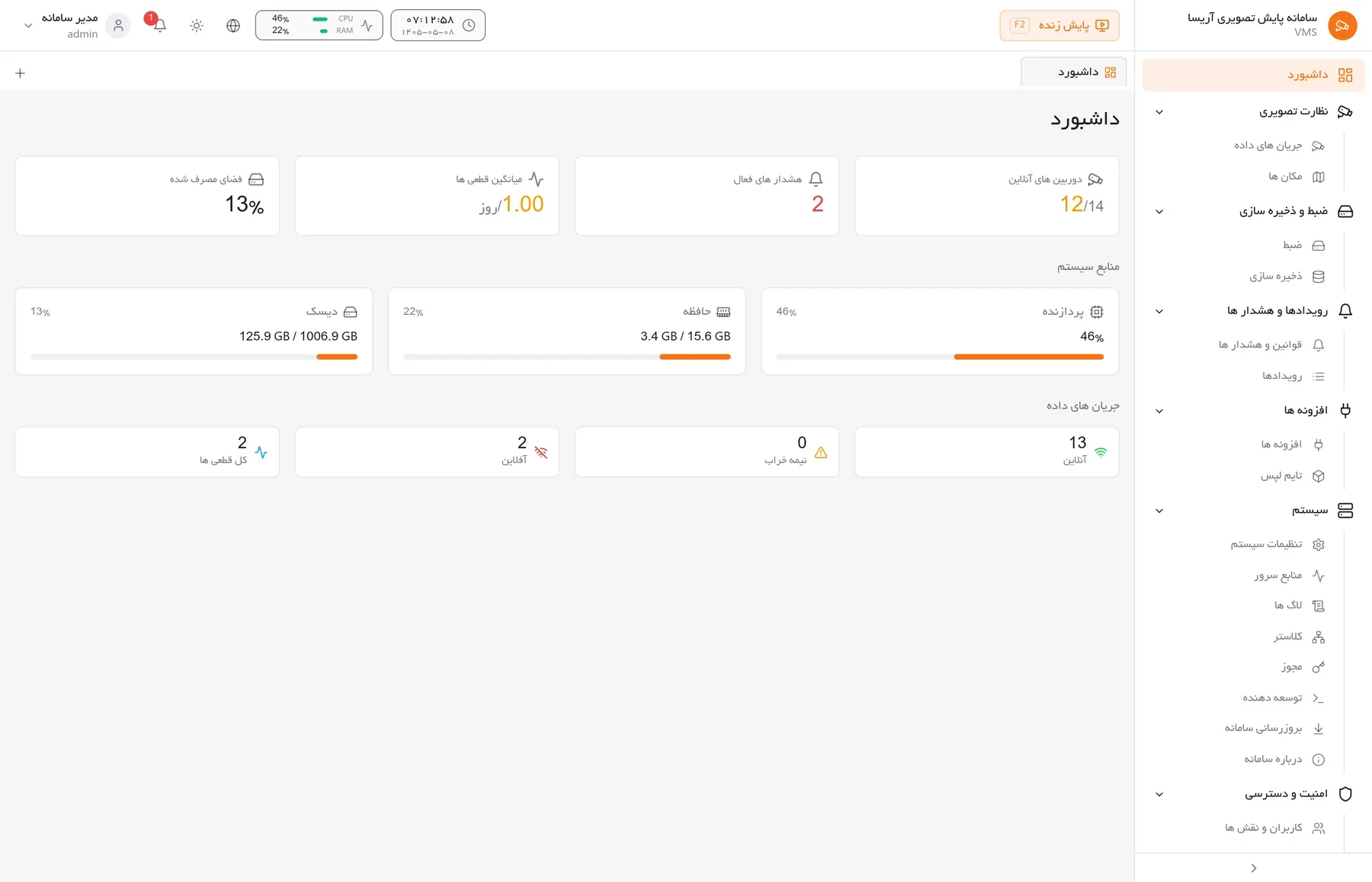Collapse sidebar with bottom arrow
1372x882 pixels.
coord(1254,868)
